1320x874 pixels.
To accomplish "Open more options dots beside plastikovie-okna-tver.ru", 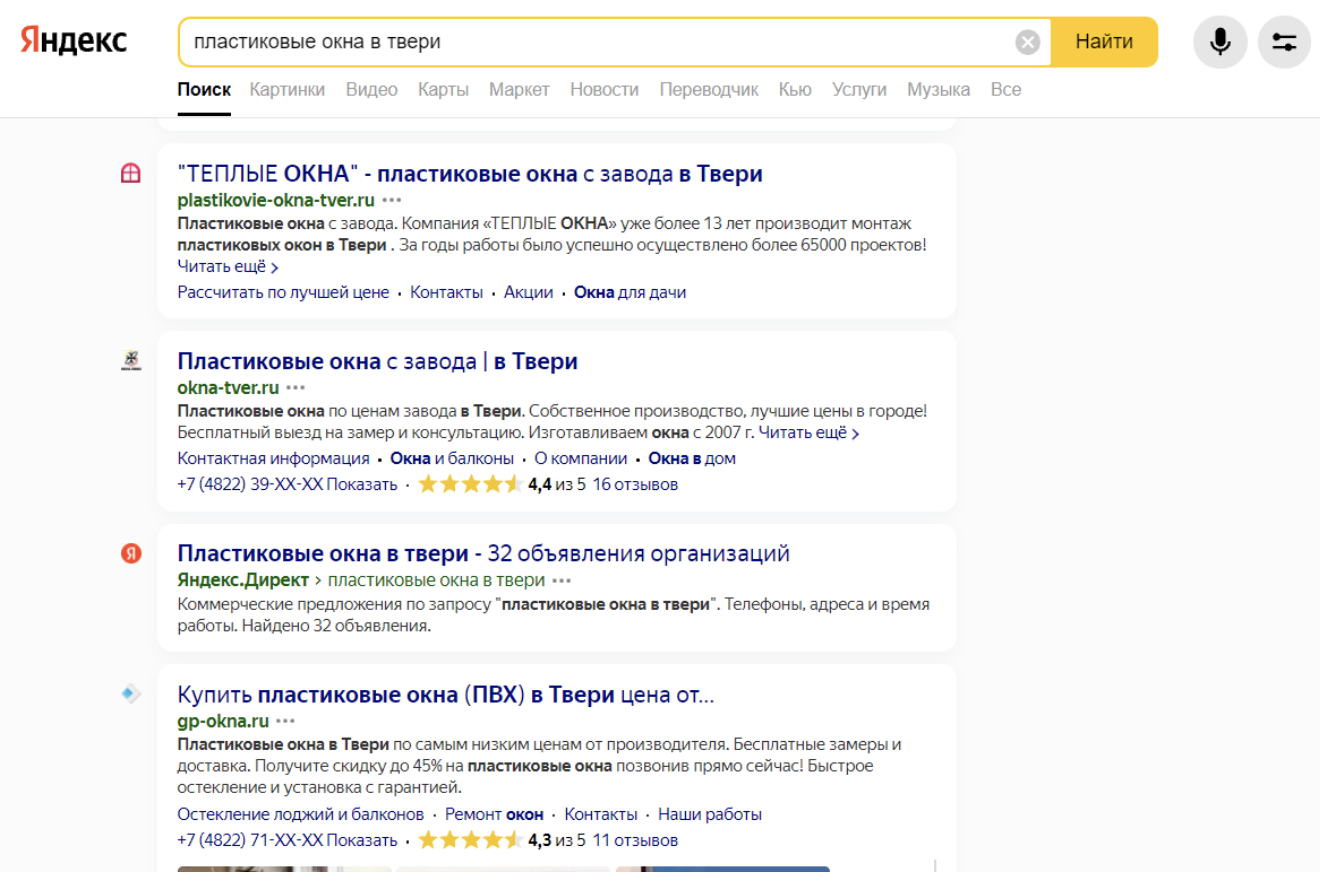I will point(392,200).
